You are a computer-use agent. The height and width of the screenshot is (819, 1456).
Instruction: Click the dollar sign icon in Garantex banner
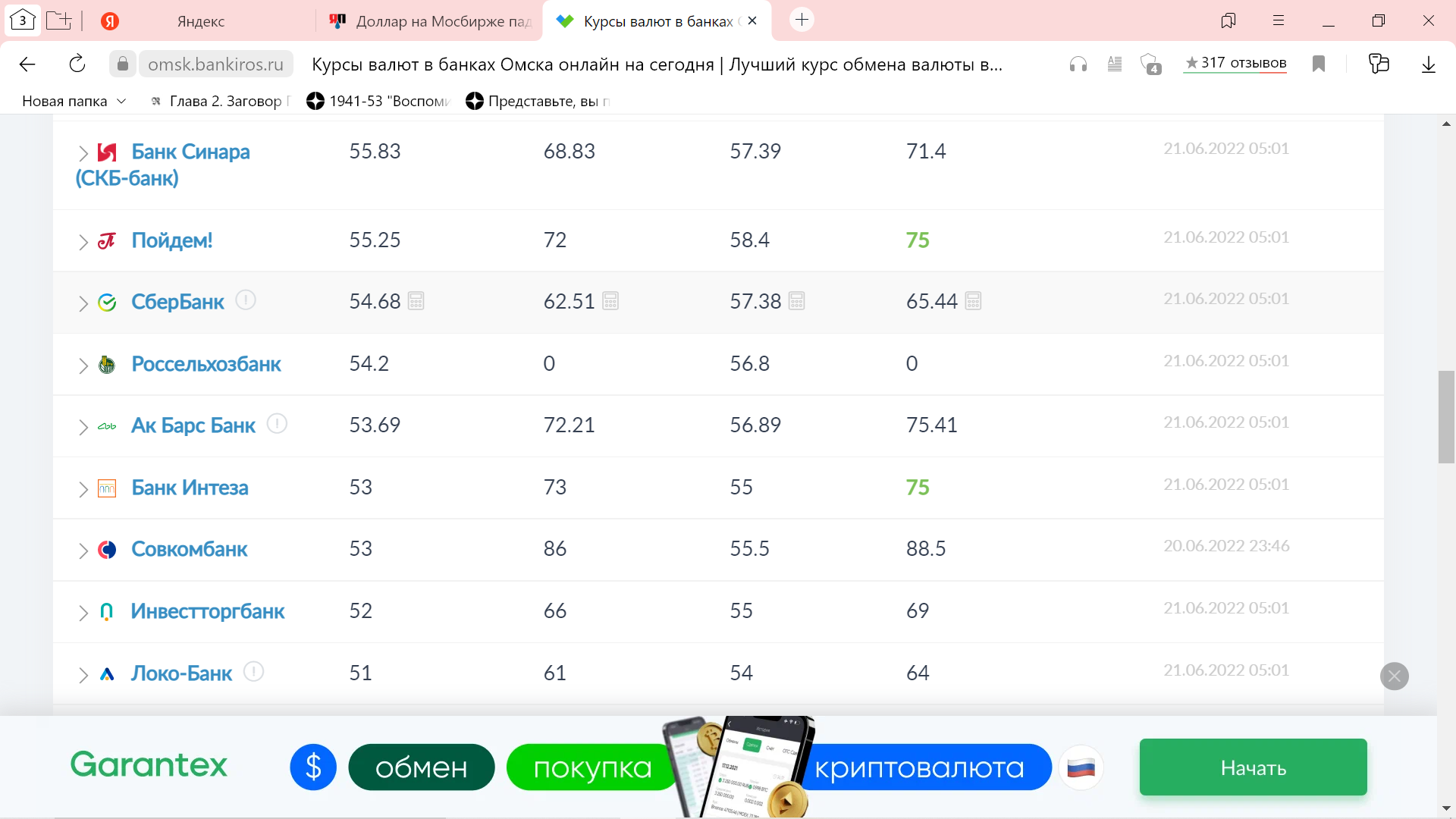click(x=313, y=767)
